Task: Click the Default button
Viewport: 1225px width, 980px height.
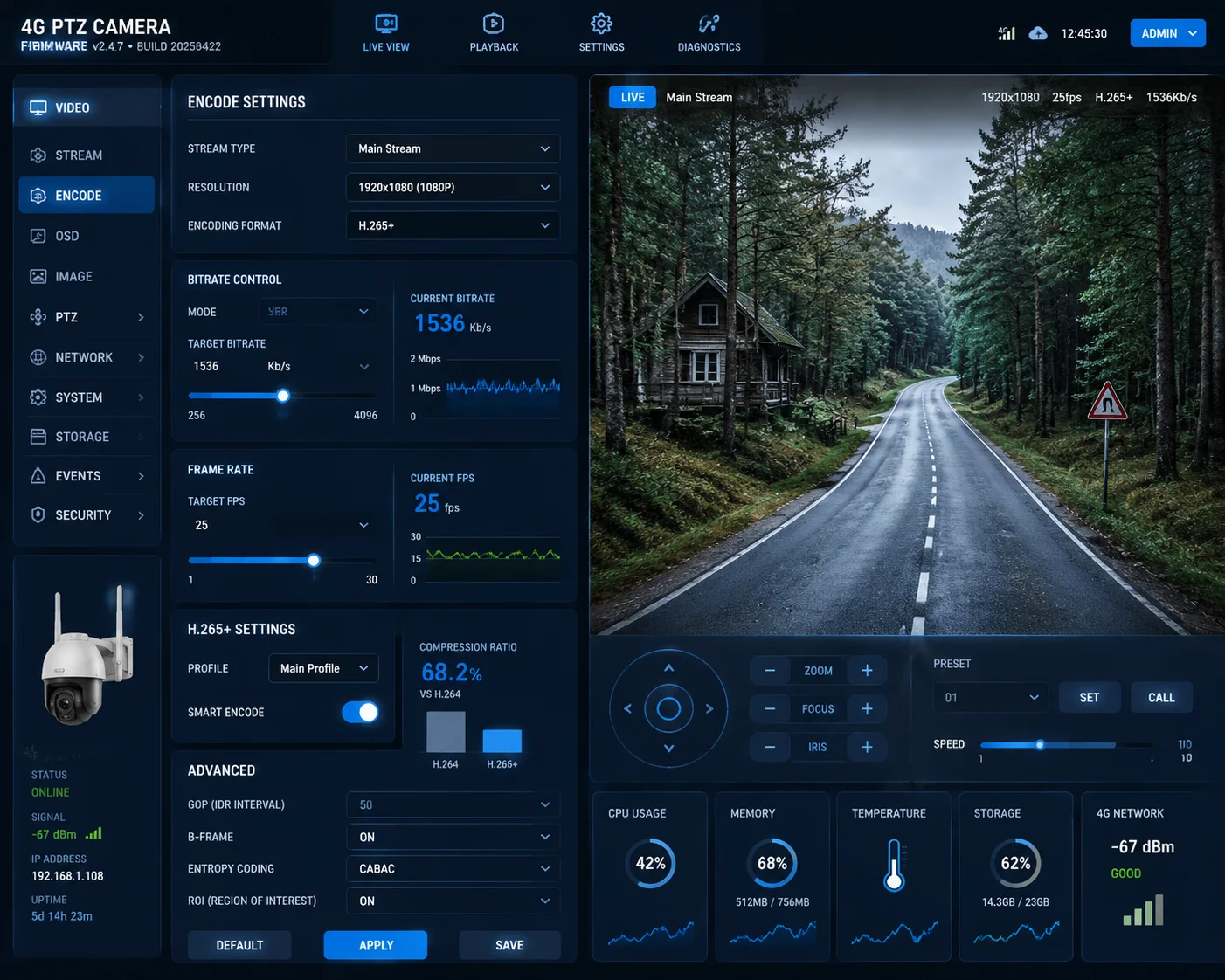Action: click(239, 945)
